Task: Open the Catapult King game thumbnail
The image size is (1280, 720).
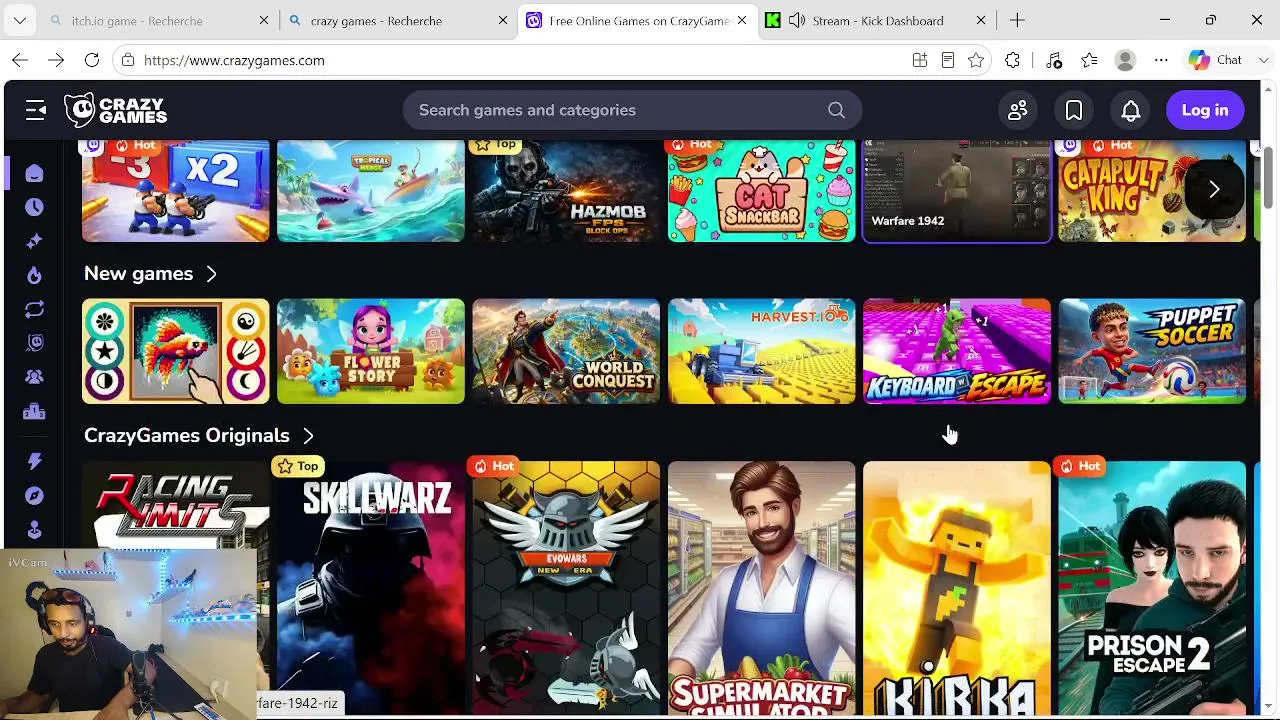Action: [x=1152, y=190]
